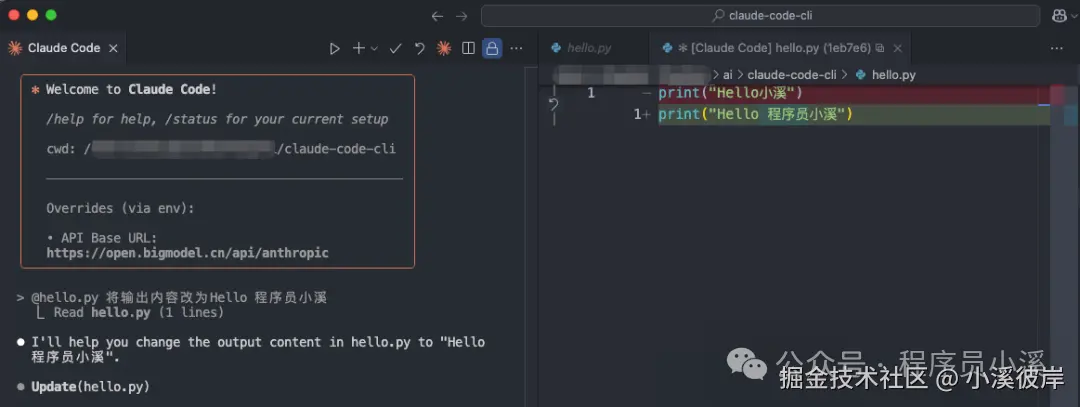Click the revert change arrow in the diff gutter

click(x=553, y=105)
